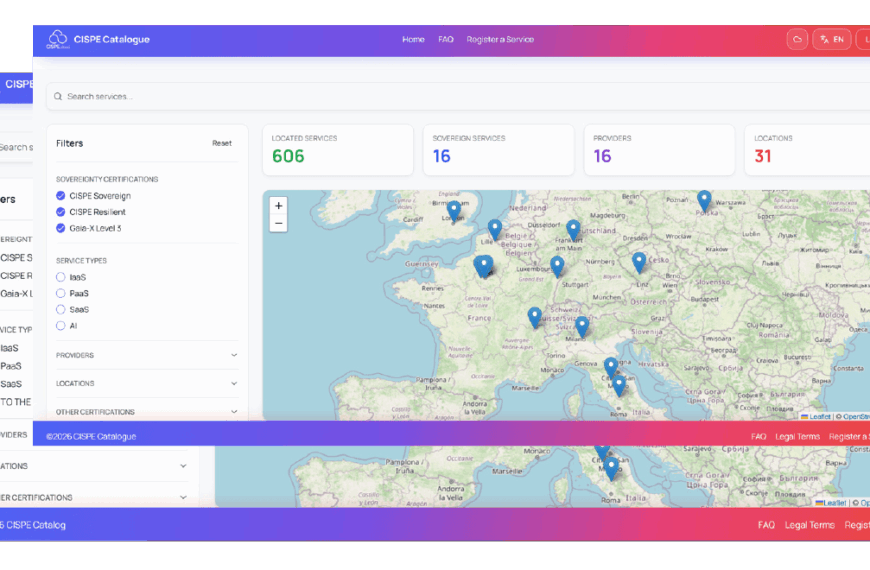Select the marker north of Roma in front window

tap(619, 386)
